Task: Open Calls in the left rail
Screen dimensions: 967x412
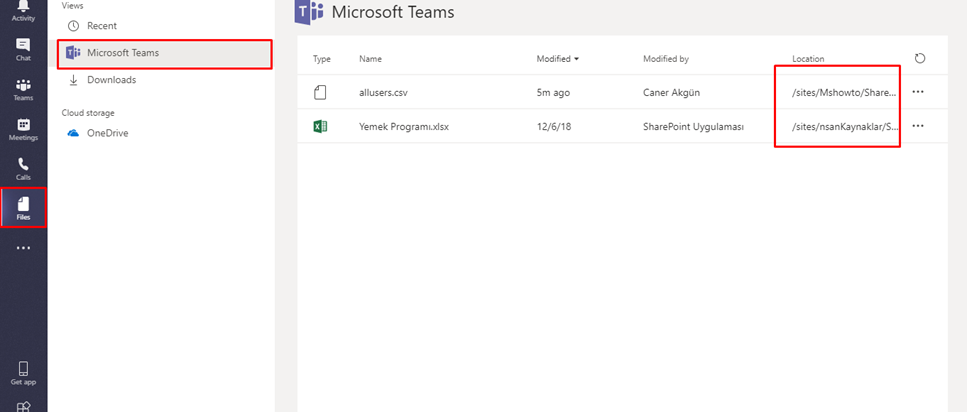Action: pos(23,169)
